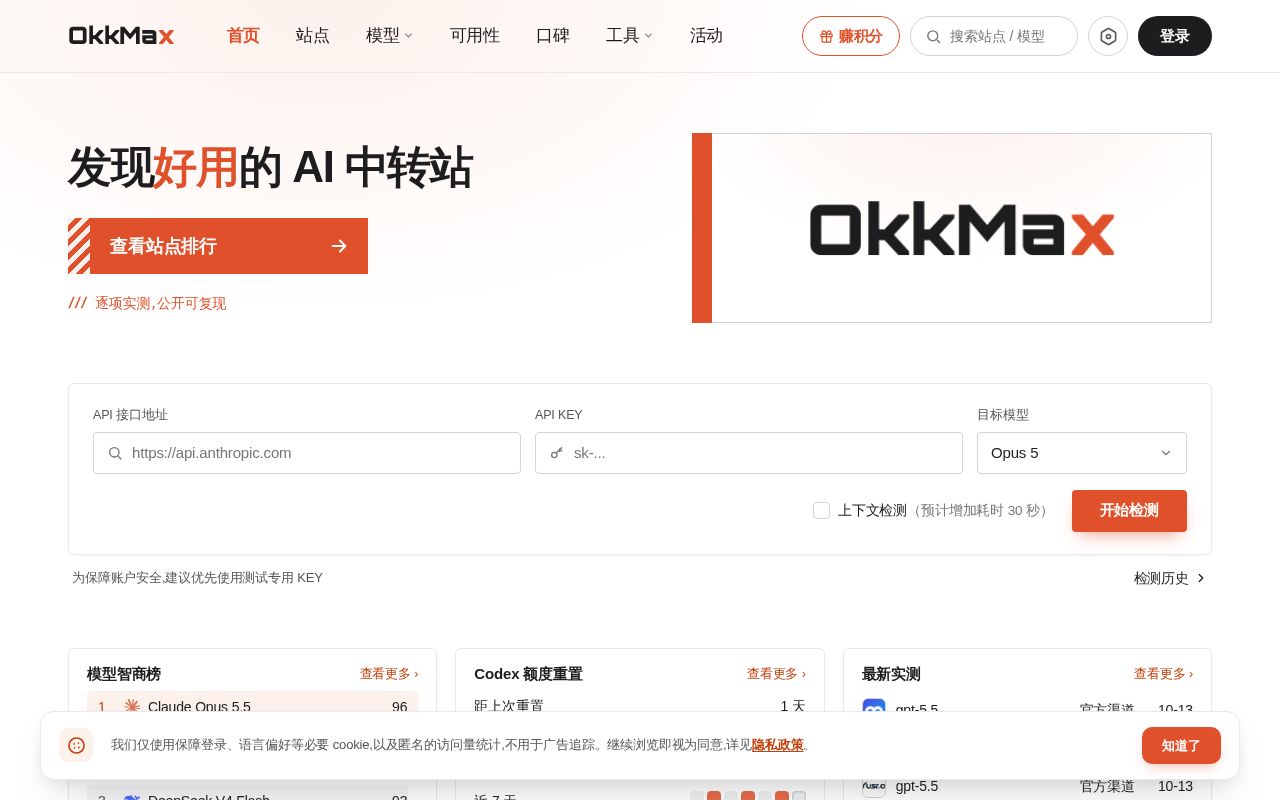This screenshot has height=800, width=1280.
Task: Click the key icon in API KEY field
Action: click(x=557, y=453)
